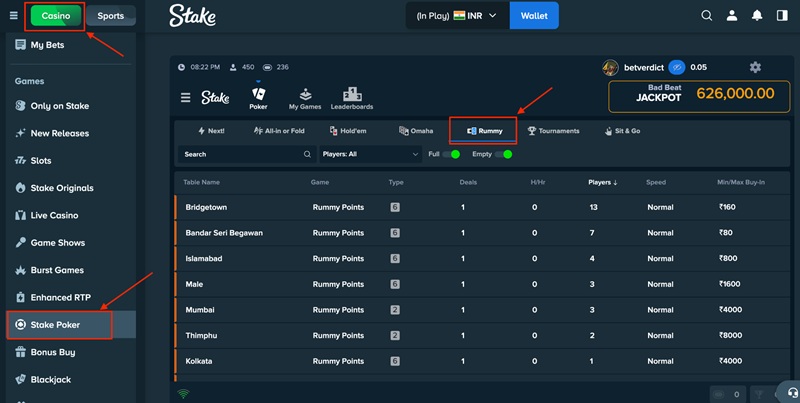The height and width of the screenshot is (403, 800).
Task: Switch to the Next! tab
Action: (211, 131)
